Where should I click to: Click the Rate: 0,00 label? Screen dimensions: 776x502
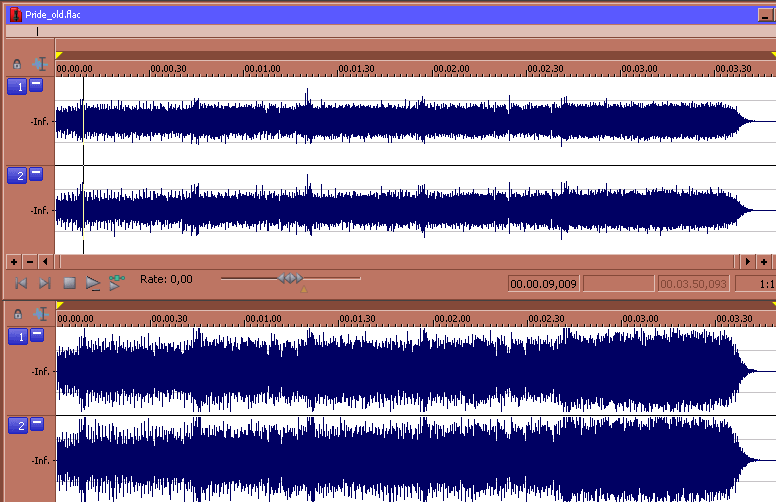click(166, 279)
